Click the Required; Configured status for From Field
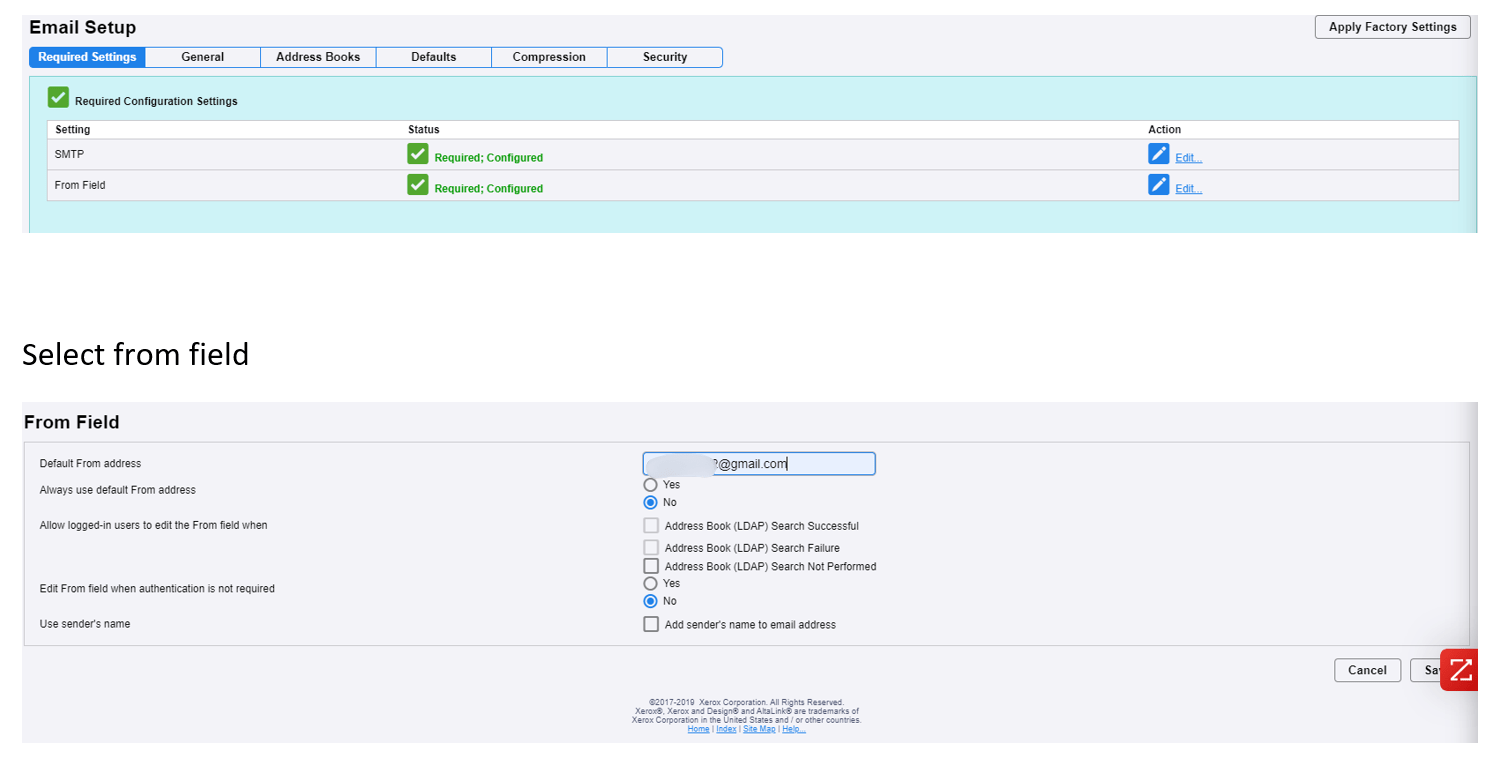This screenshot has height=775, width=1486. click(489, 189)
